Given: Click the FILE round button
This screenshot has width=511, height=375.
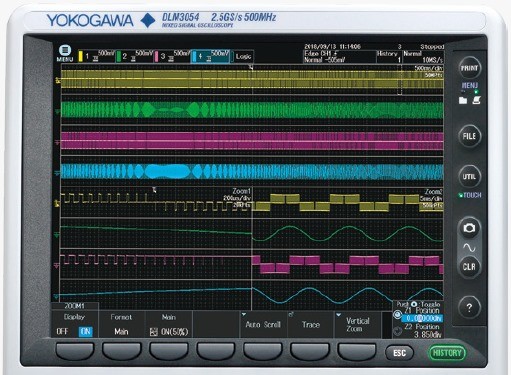Looking at the screenshot, I should [x=469, y=136].
